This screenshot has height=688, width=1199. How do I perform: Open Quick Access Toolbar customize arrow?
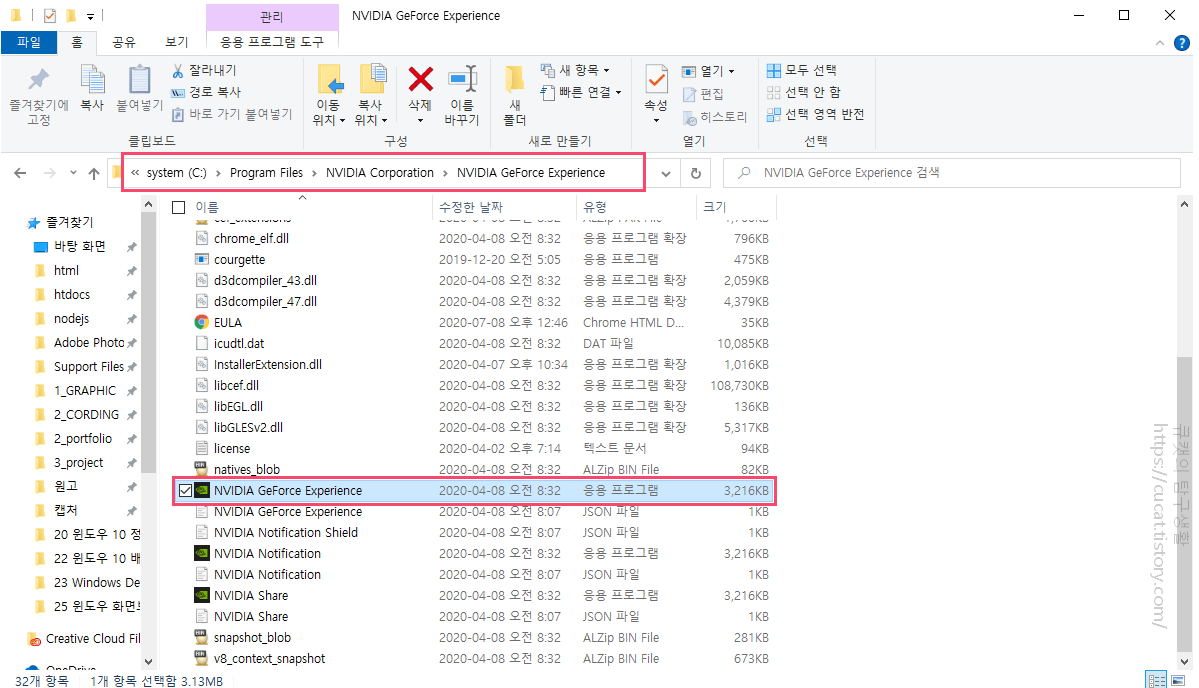point(90,15)
